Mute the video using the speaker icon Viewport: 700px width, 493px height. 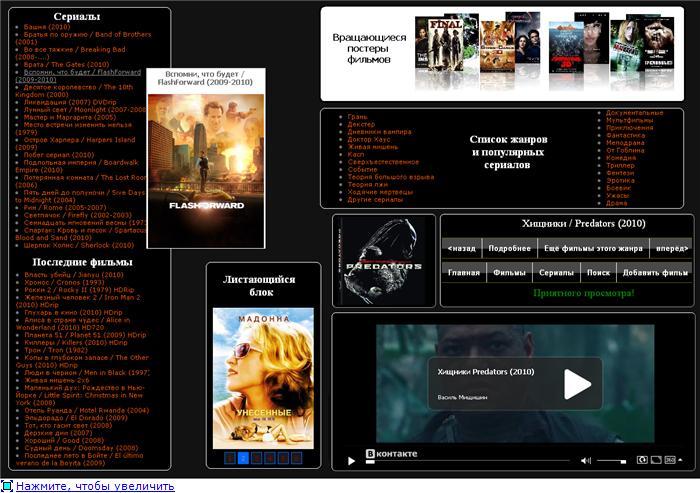(x=586, y=460)
